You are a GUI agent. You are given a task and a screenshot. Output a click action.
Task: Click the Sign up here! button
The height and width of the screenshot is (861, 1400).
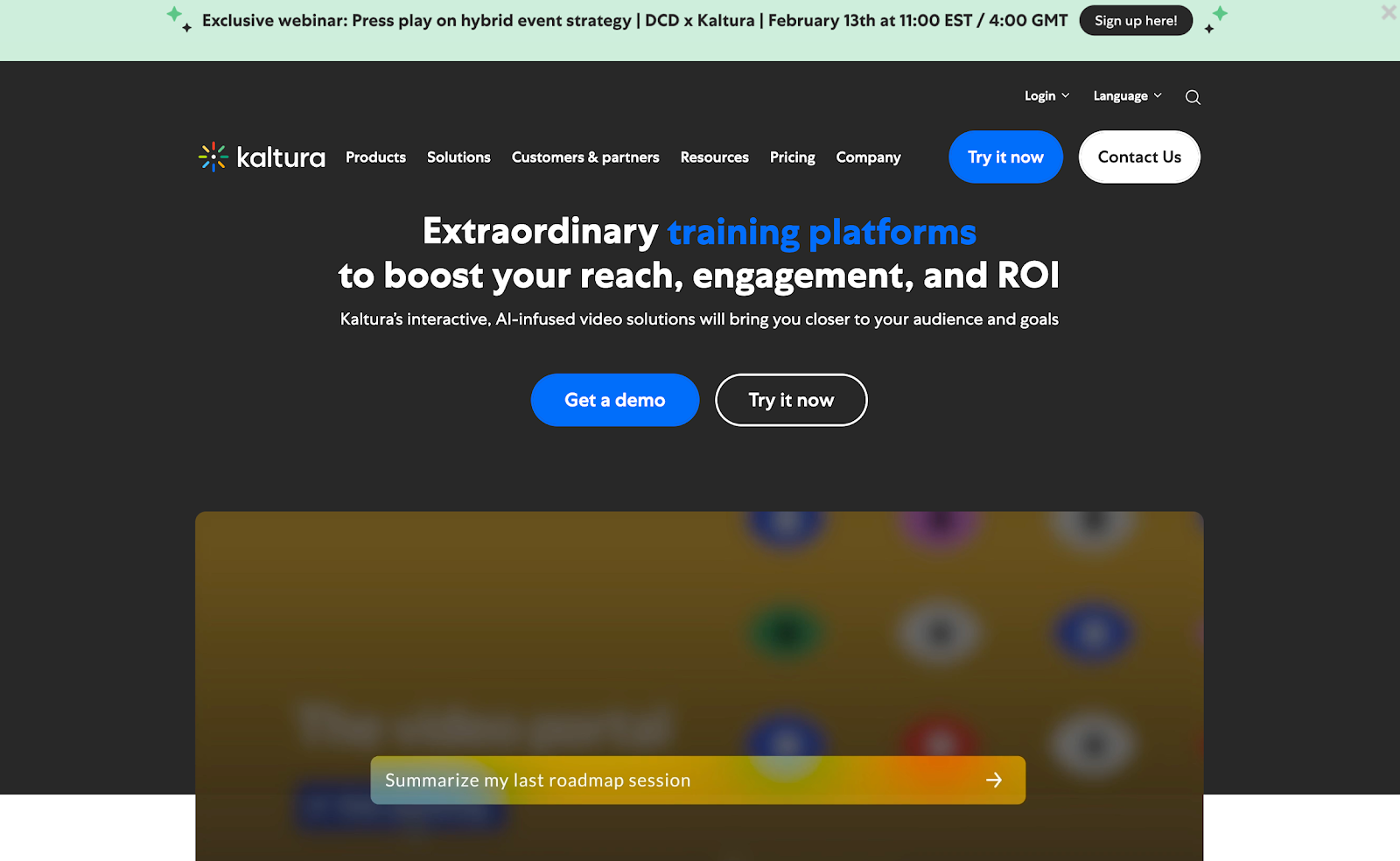pos(1136,21)
